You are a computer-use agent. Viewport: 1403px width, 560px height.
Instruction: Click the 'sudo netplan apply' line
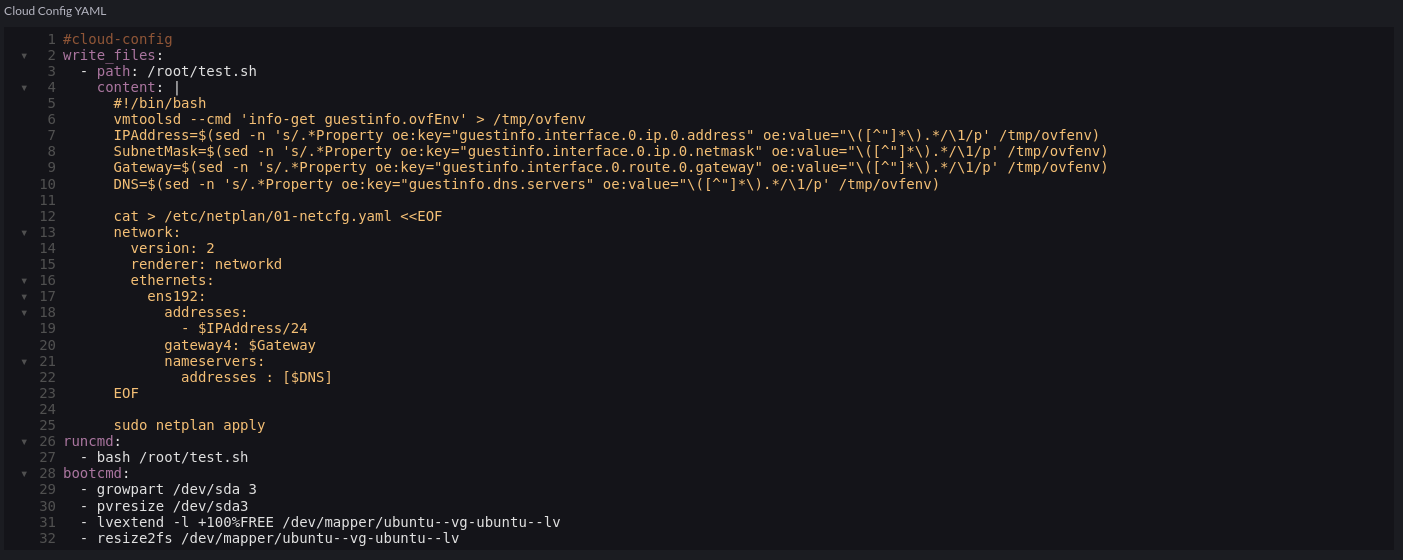pyautogui.click(x=189, y=425)
